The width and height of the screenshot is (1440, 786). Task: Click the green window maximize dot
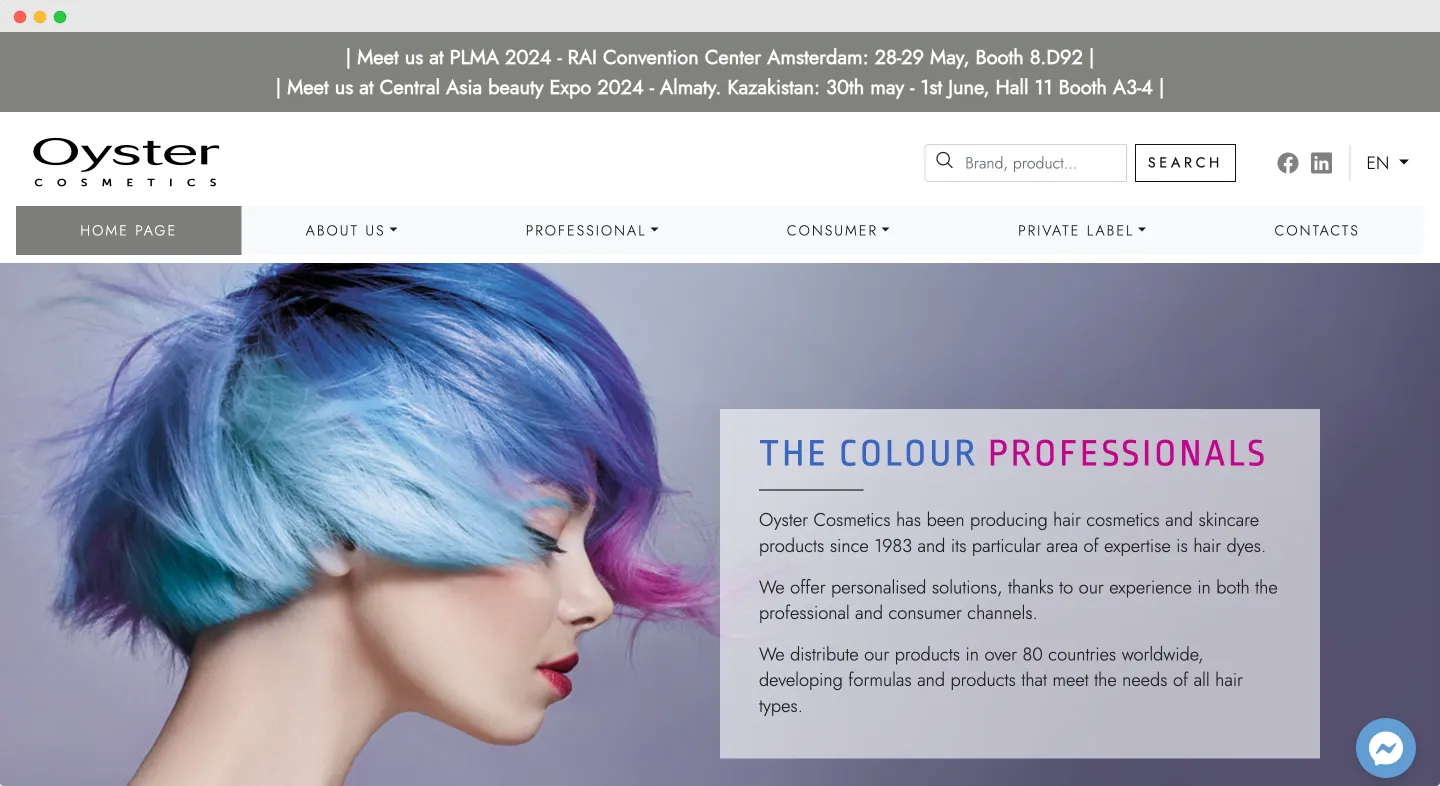click(x=60, y=17)
